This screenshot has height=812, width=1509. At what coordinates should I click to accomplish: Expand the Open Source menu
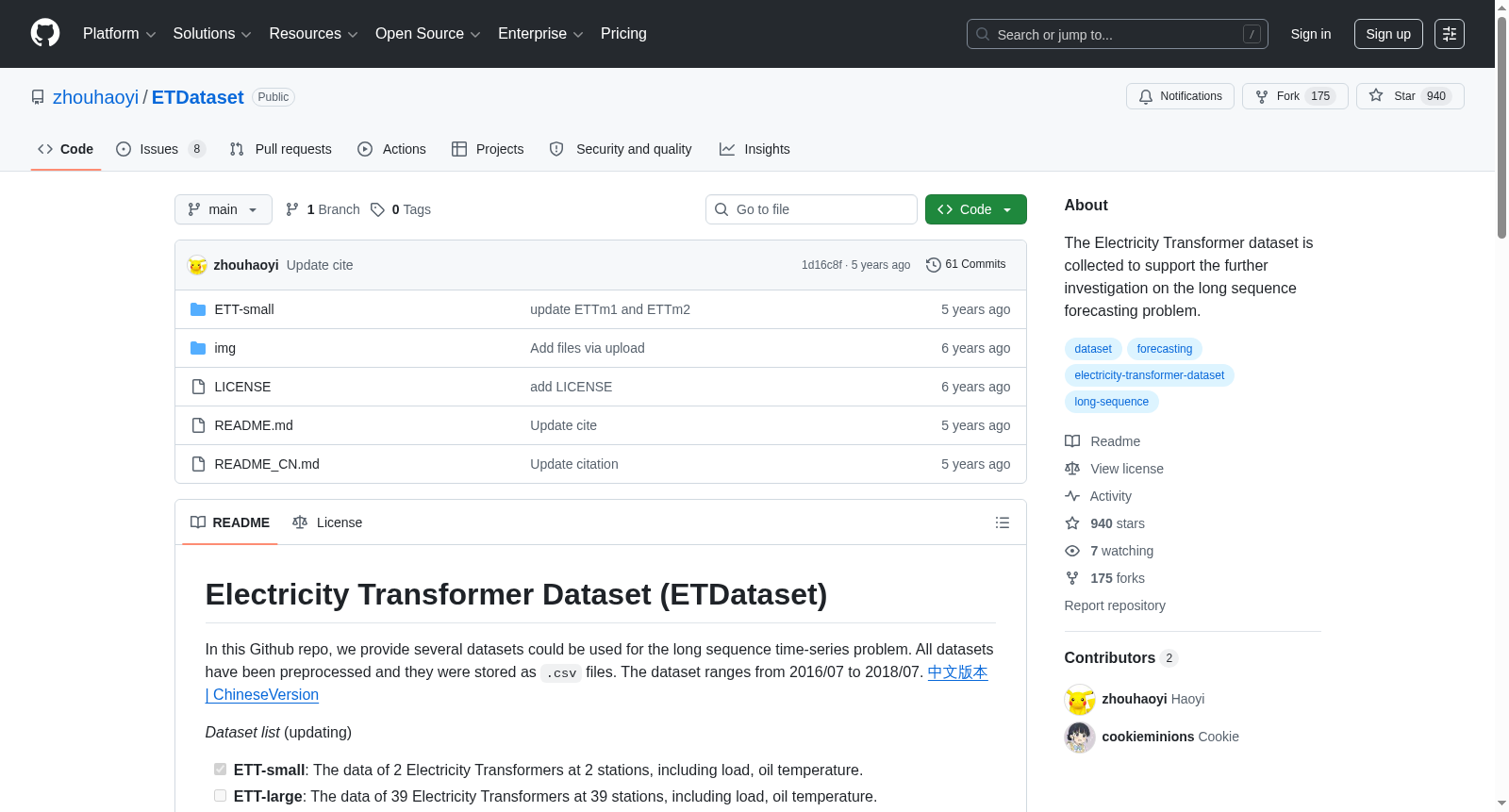point(428,34)
